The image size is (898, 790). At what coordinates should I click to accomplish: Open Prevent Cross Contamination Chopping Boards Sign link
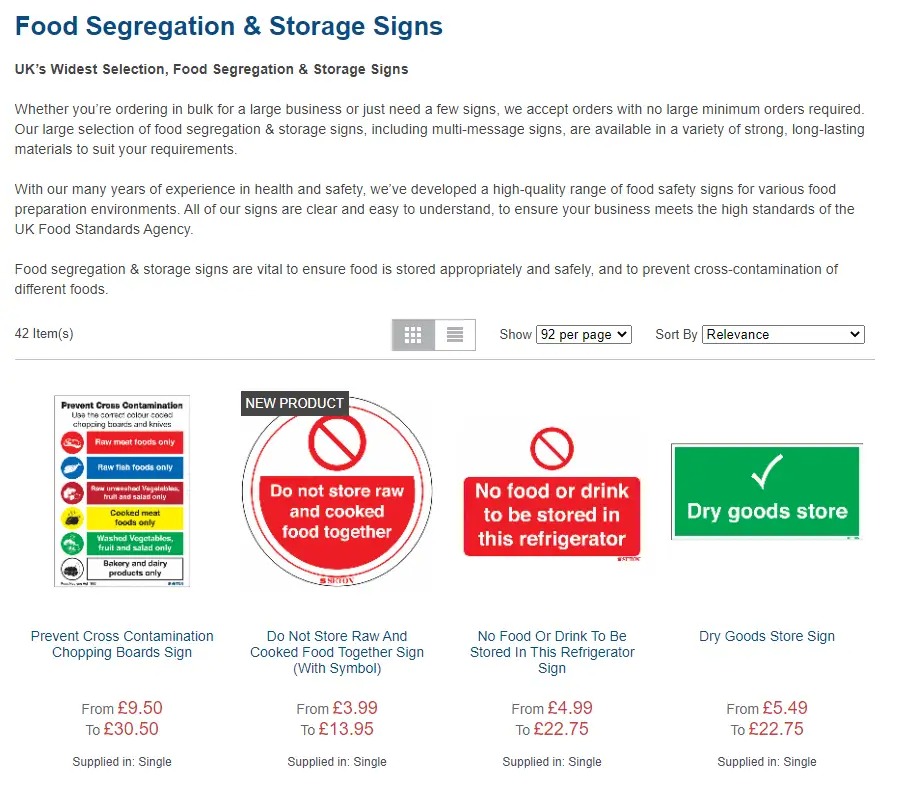point(122,644)
